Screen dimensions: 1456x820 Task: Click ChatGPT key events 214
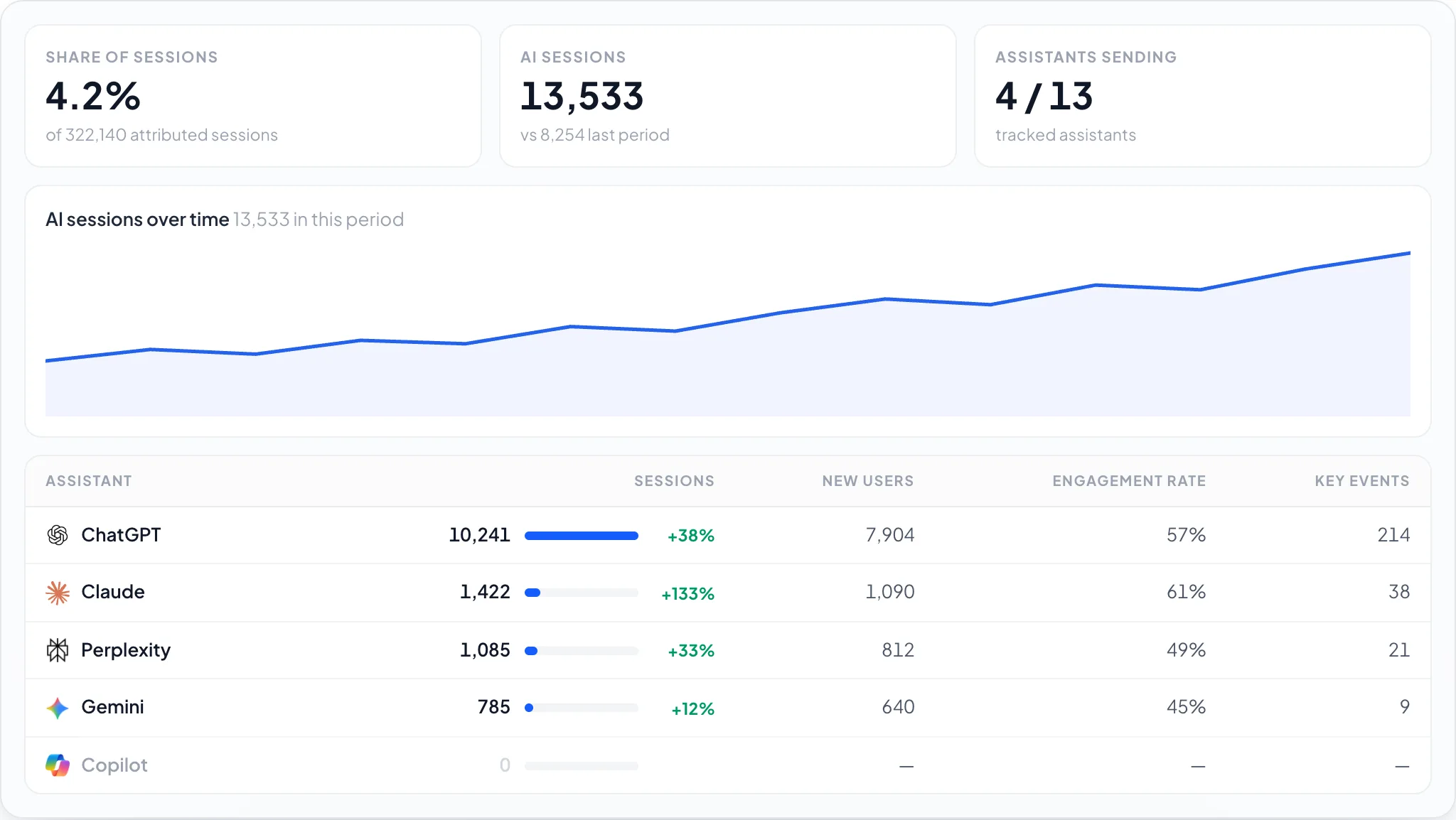pyautogui.click(x=1393, y=535)
